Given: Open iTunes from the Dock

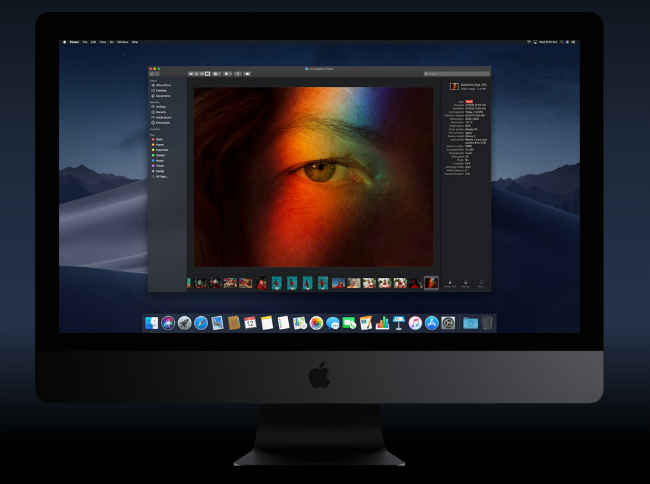Looking at the screenshot, I should tap(415, 323).
